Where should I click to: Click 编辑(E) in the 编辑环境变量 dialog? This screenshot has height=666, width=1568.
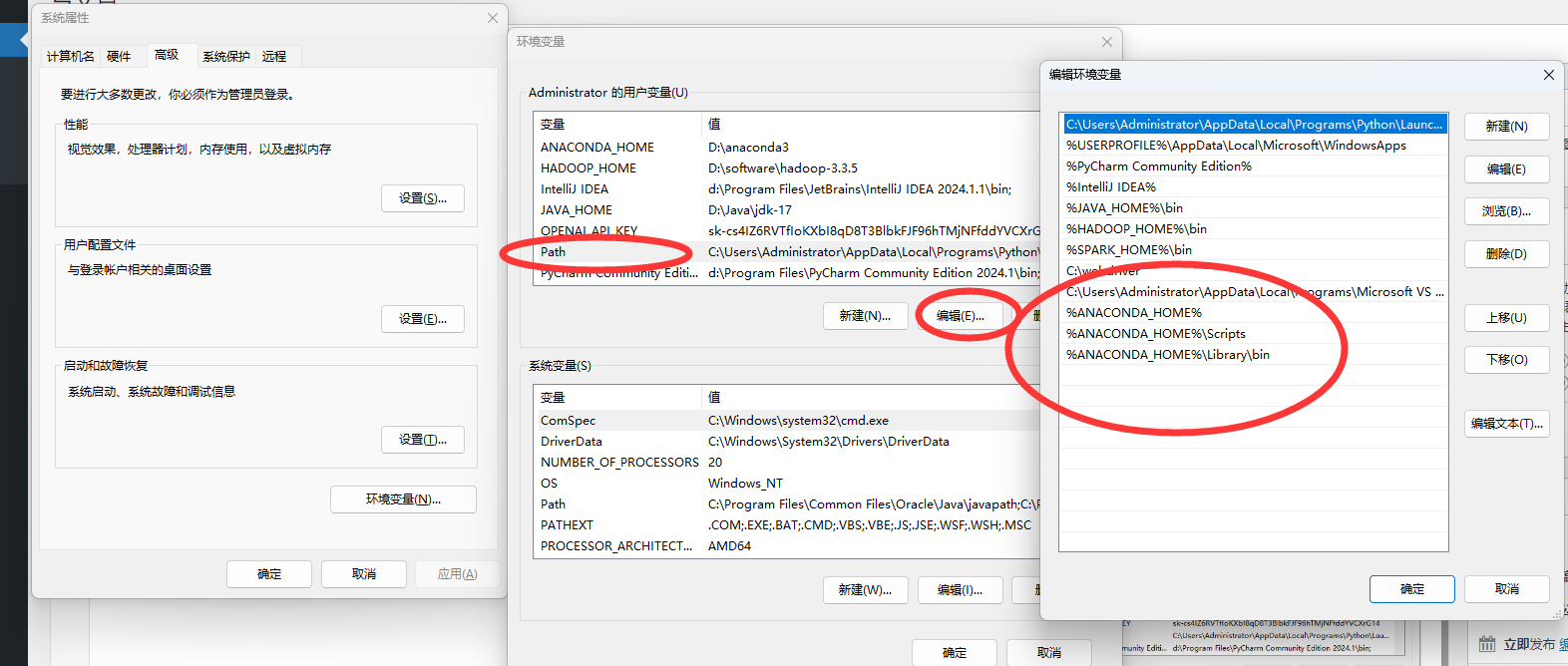1506,169
